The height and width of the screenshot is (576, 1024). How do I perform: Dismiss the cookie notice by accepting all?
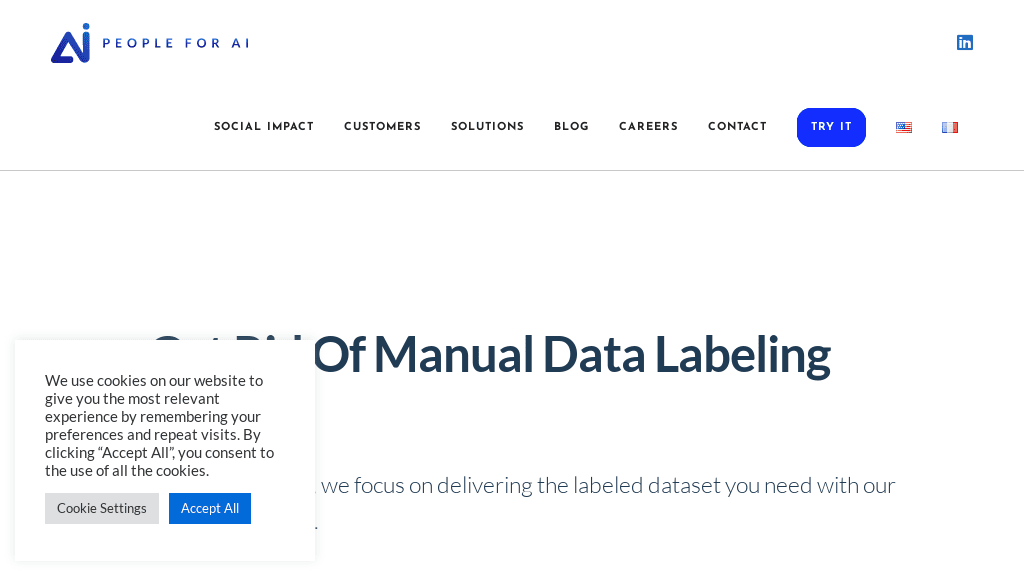[x=209, y=508]
